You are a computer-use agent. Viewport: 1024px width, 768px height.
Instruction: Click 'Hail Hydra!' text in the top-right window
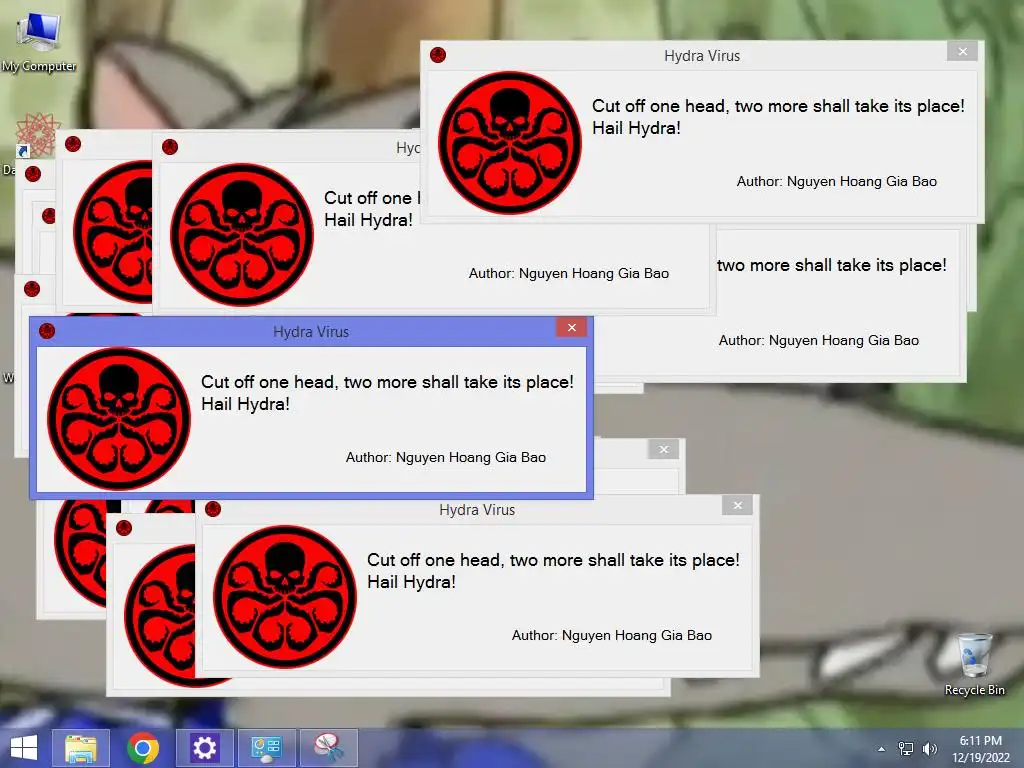[x=636, y=129]
